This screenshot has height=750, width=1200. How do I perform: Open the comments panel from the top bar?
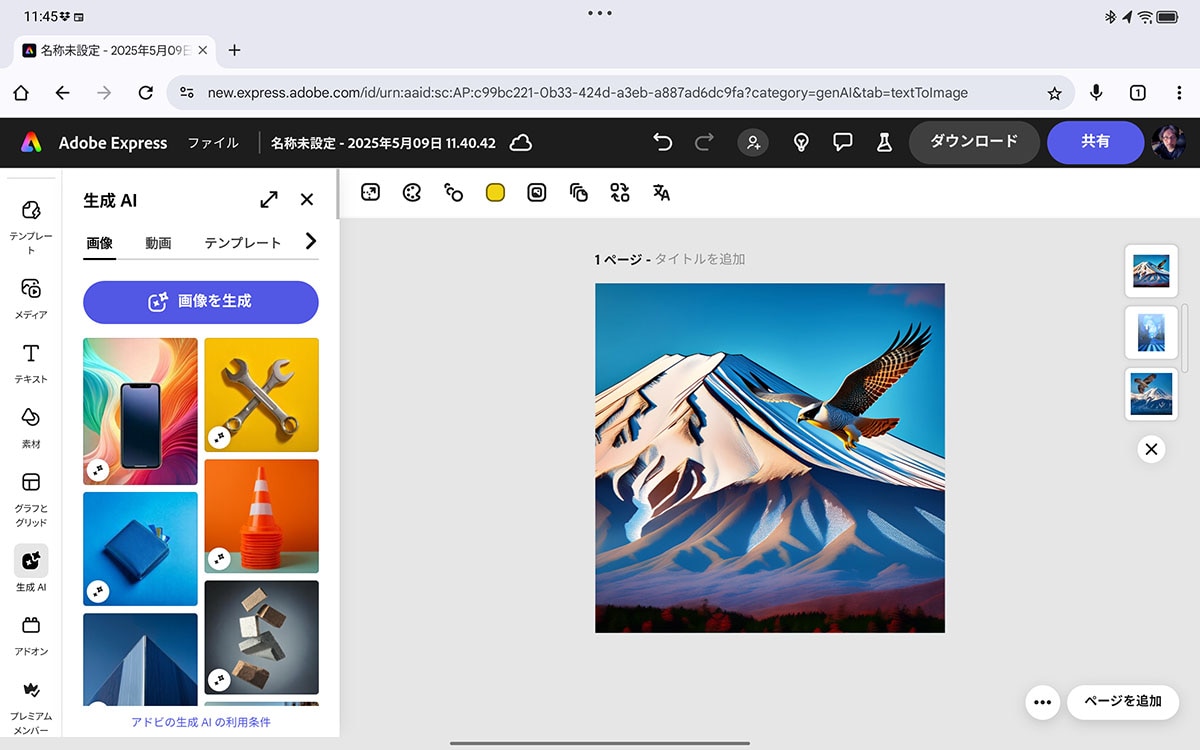pos(843,142)
